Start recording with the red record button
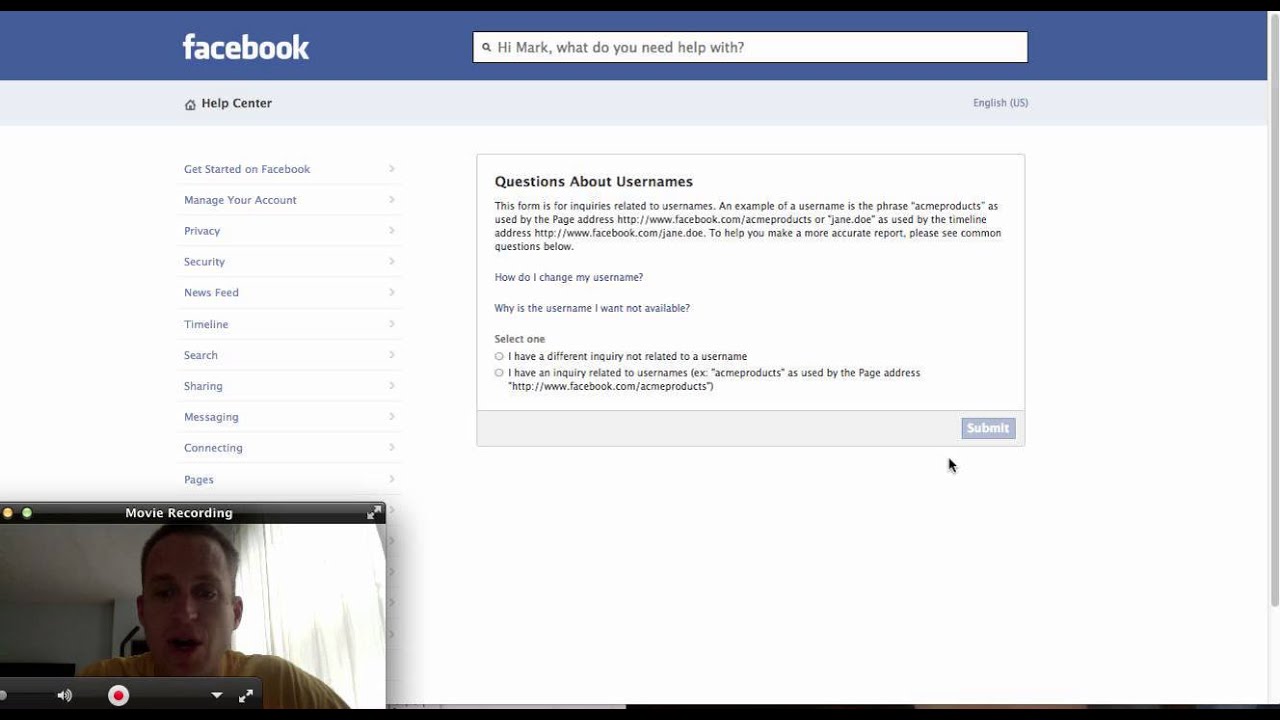This screenshot has height=720, width=1280. pyautogui.click(x=118, y=695)
